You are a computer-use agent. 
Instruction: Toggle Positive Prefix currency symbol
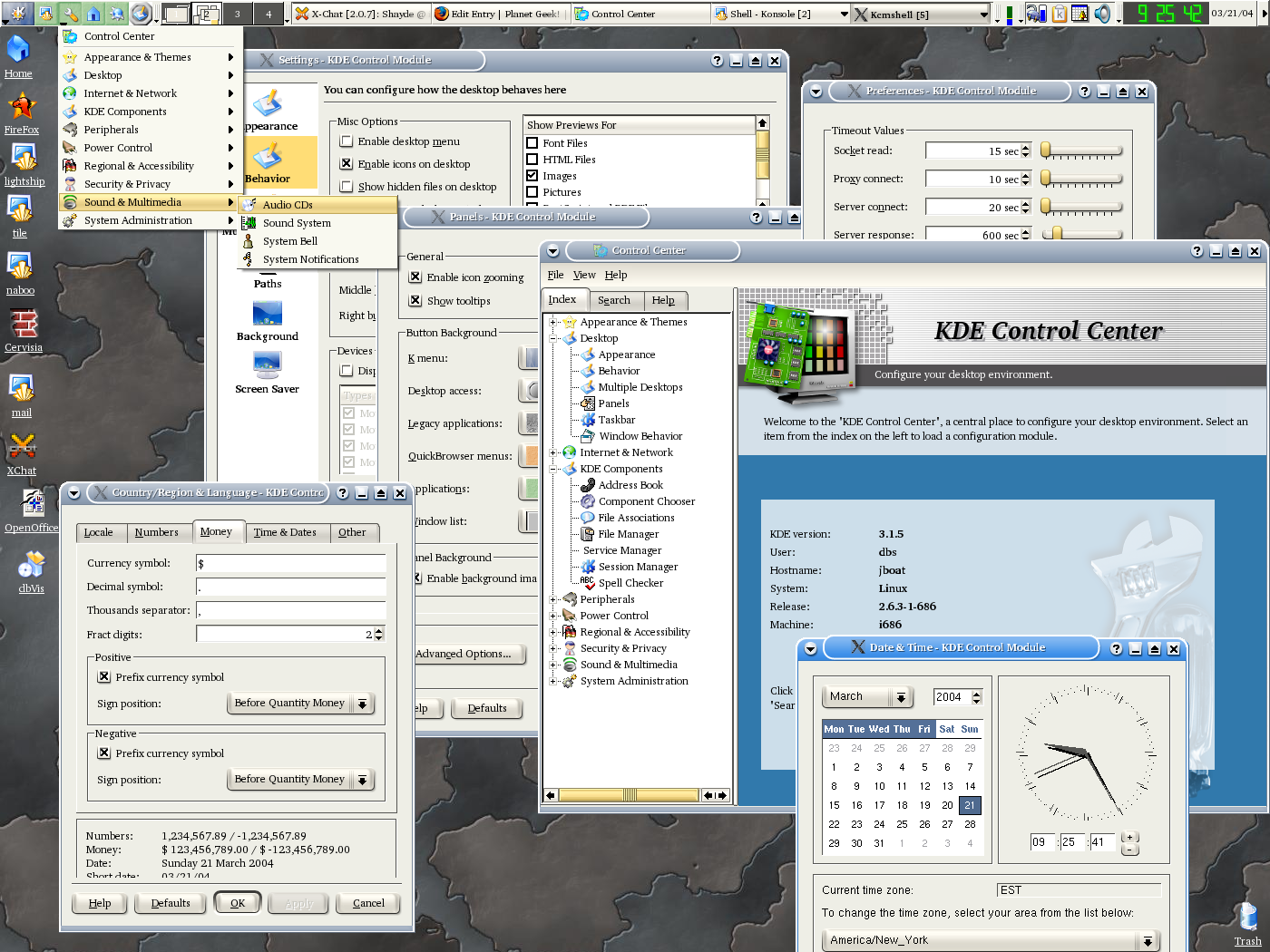pos(104,677)
